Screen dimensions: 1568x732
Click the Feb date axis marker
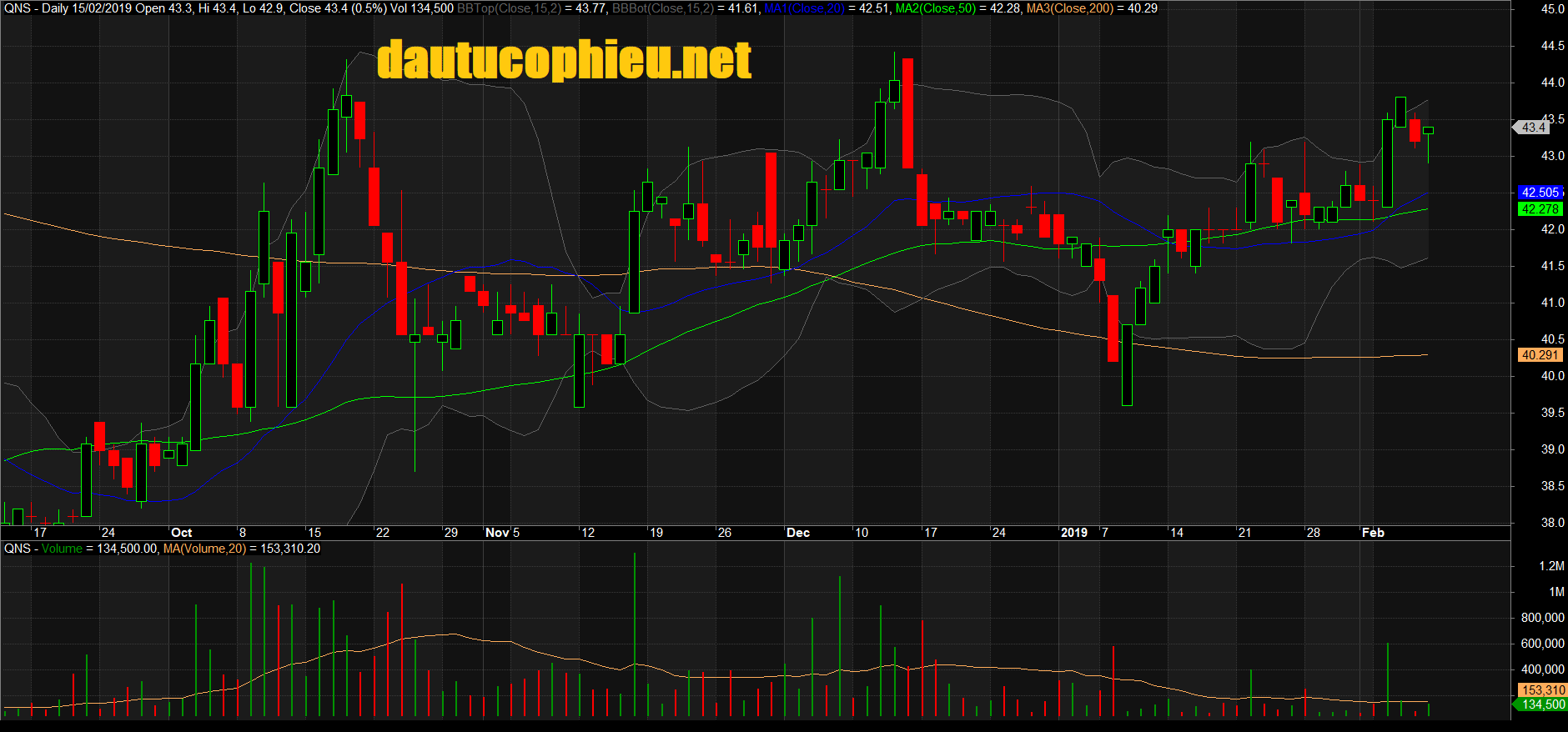[1373, 533]
